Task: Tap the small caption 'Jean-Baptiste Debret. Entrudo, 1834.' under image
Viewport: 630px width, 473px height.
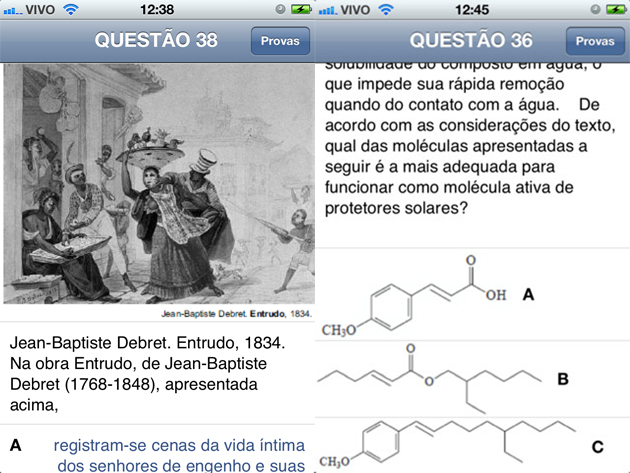Action: click(x=236, y=314)
